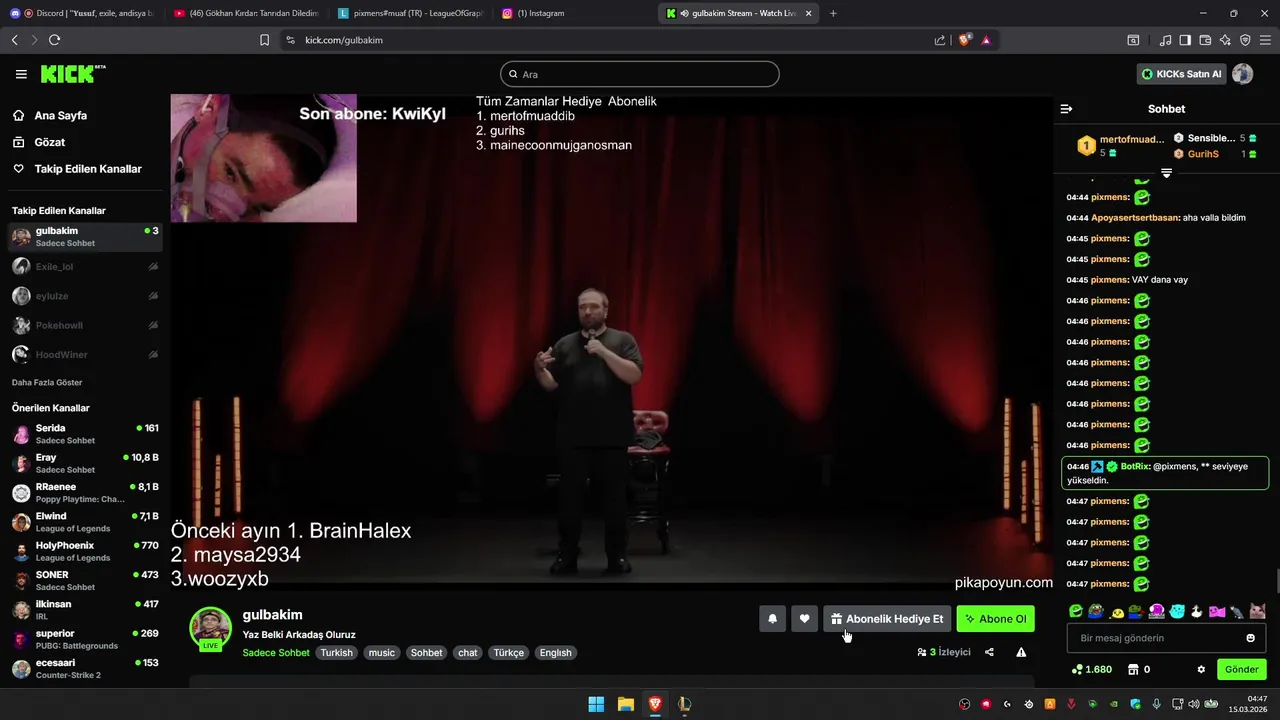Click mertofmuad... top gifter entry
The width and height of the screenshot is (1280, 720).
tap(1120, 145)
